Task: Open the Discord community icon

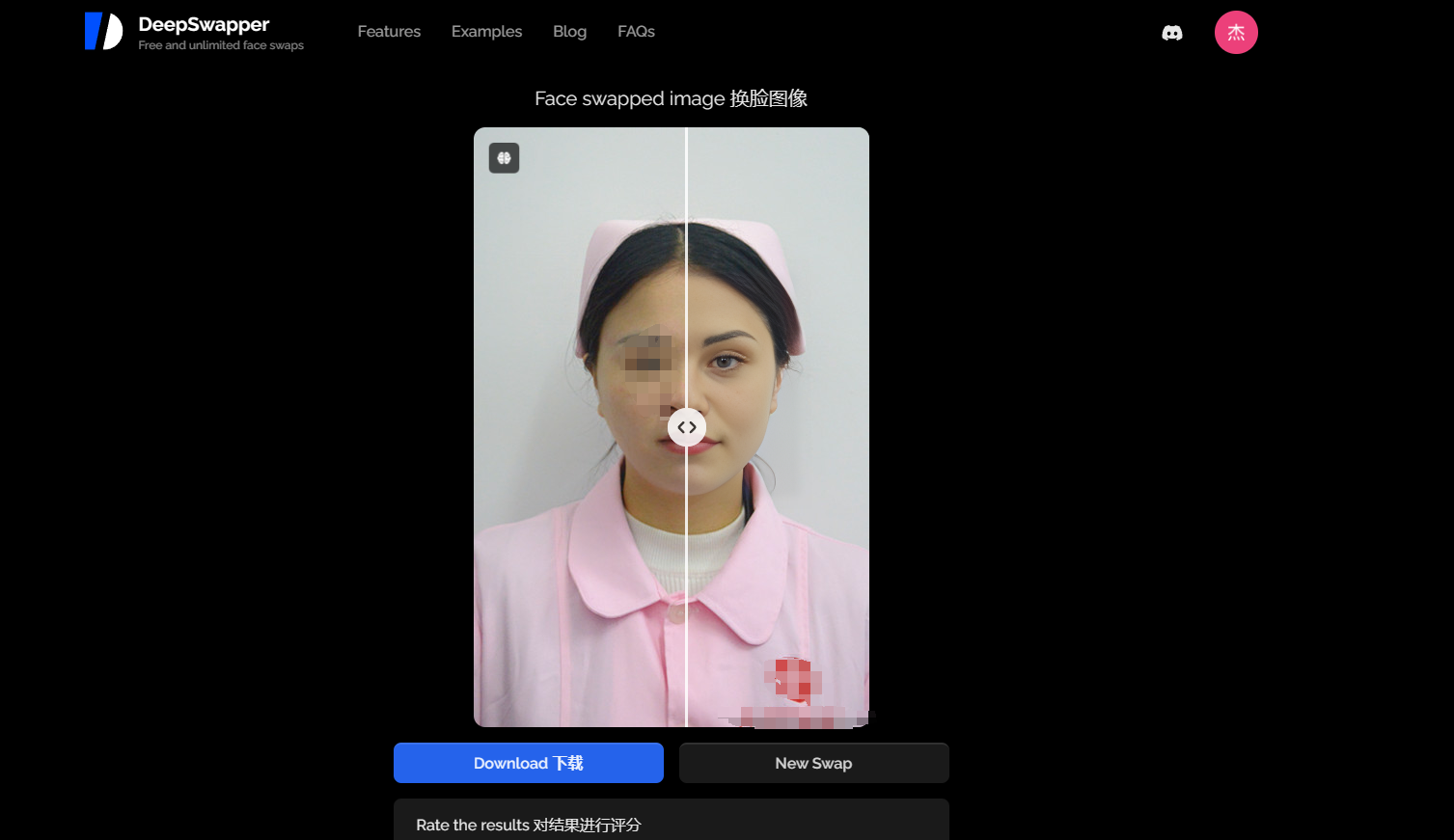Action: point(1172,33)
